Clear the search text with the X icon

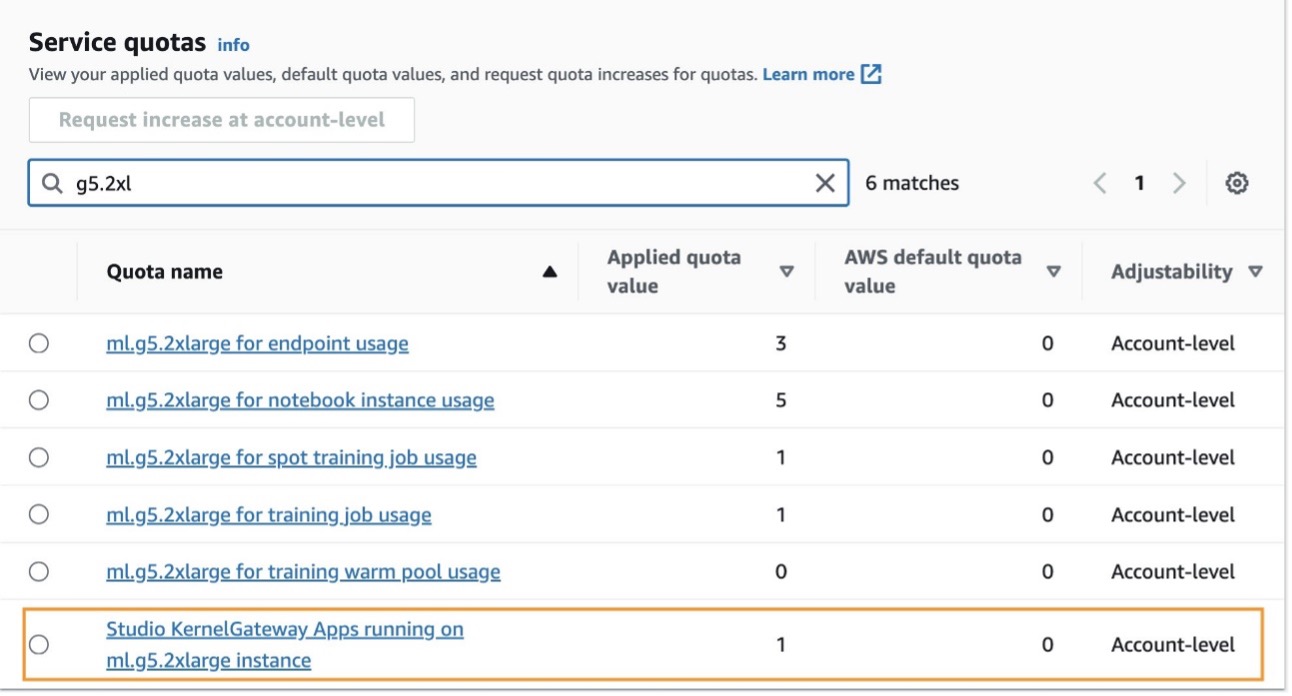coord(825,183)
